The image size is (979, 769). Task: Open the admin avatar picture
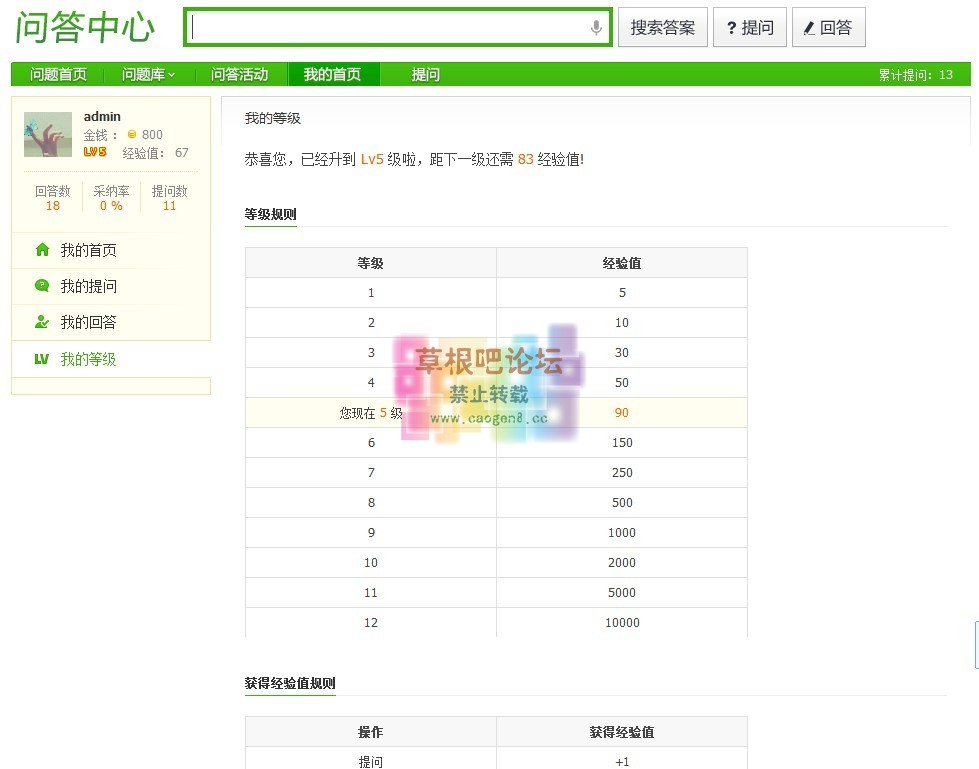coord(48,134)
